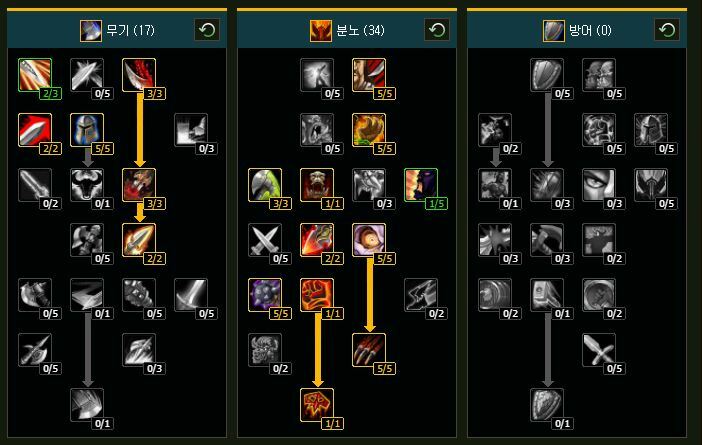The width and height of the screenshot is (702, 445).
Task: Select the Tactical Mastery helmet talent 5/5
Action: point(87,130)
